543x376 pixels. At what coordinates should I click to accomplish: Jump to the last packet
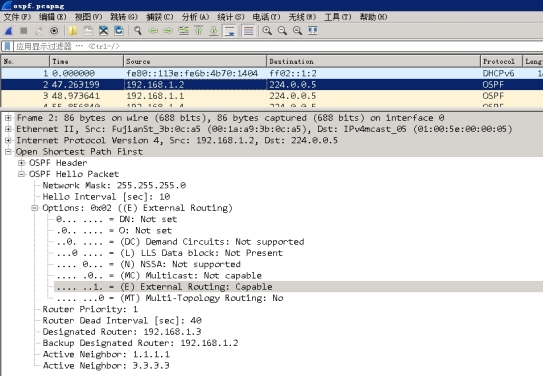[x=214, y=31]
